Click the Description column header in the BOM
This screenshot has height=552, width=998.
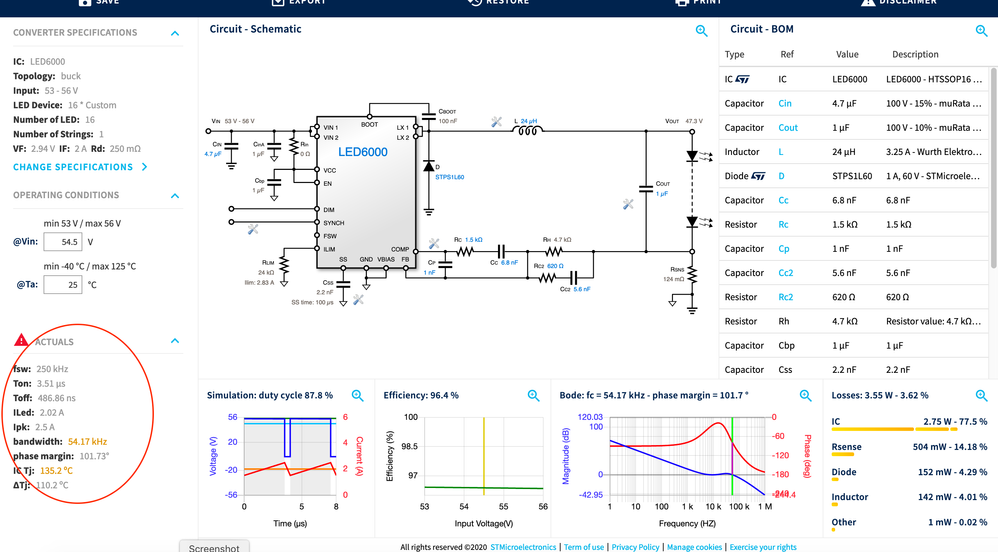(915, 54)
